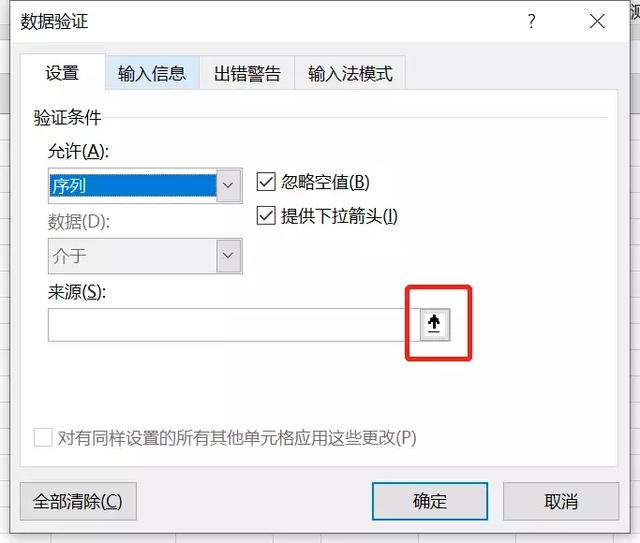This screenshot has width=640, height=543.
Task: Tick the 对有同样设置的所有其他单元格应用这些更改 checkbox
Action: pos(43,437)
